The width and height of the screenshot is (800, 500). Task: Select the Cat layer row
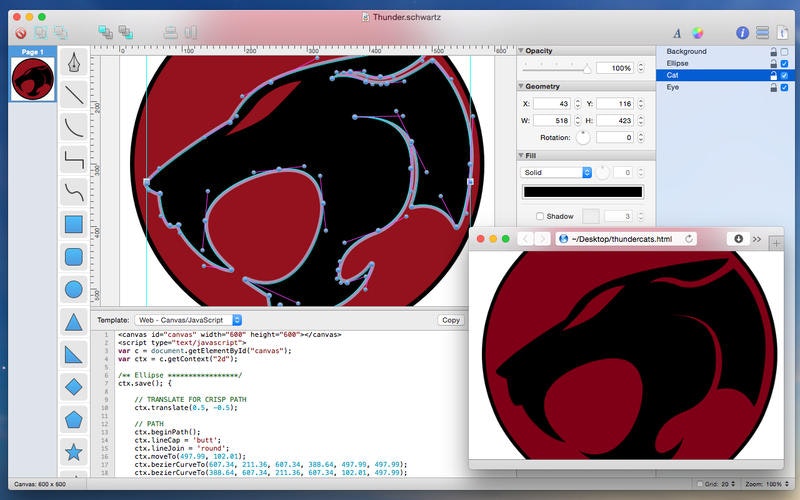726,76
